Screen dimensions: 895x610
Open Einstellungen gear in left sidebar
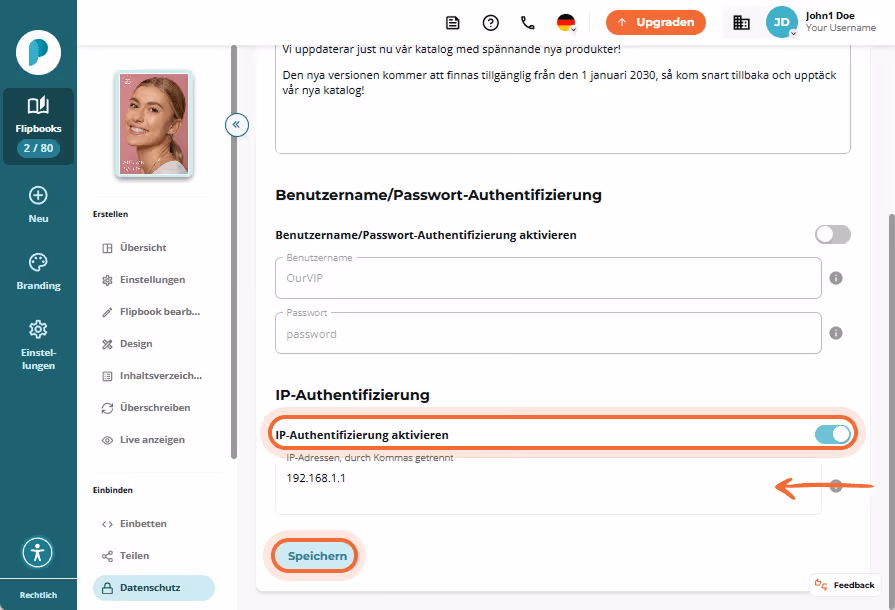click(38, 345)
